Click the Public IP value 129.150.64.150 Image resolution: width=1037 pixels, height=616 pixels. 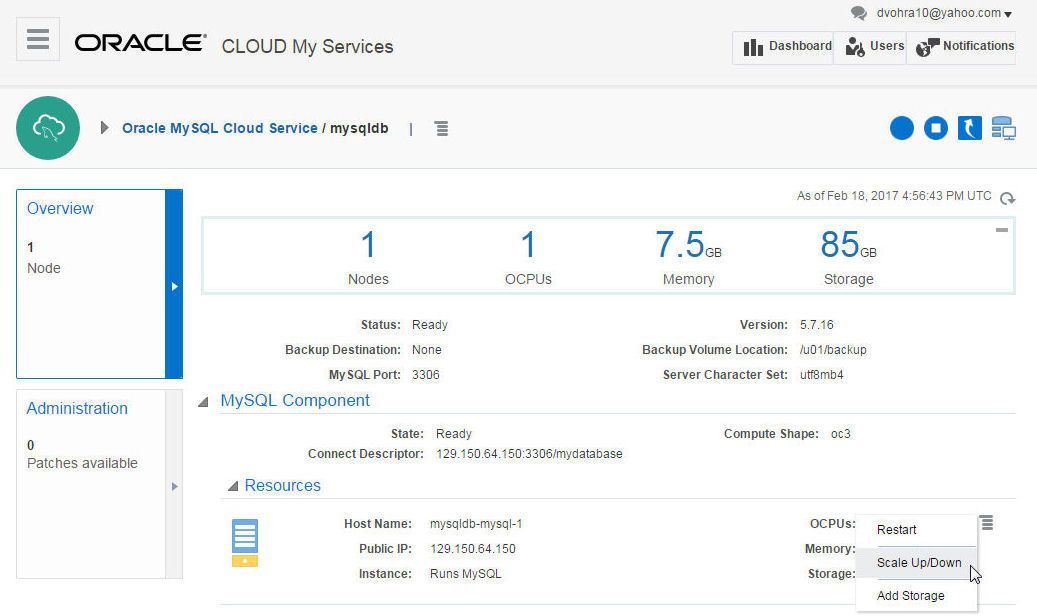[473, 549]
